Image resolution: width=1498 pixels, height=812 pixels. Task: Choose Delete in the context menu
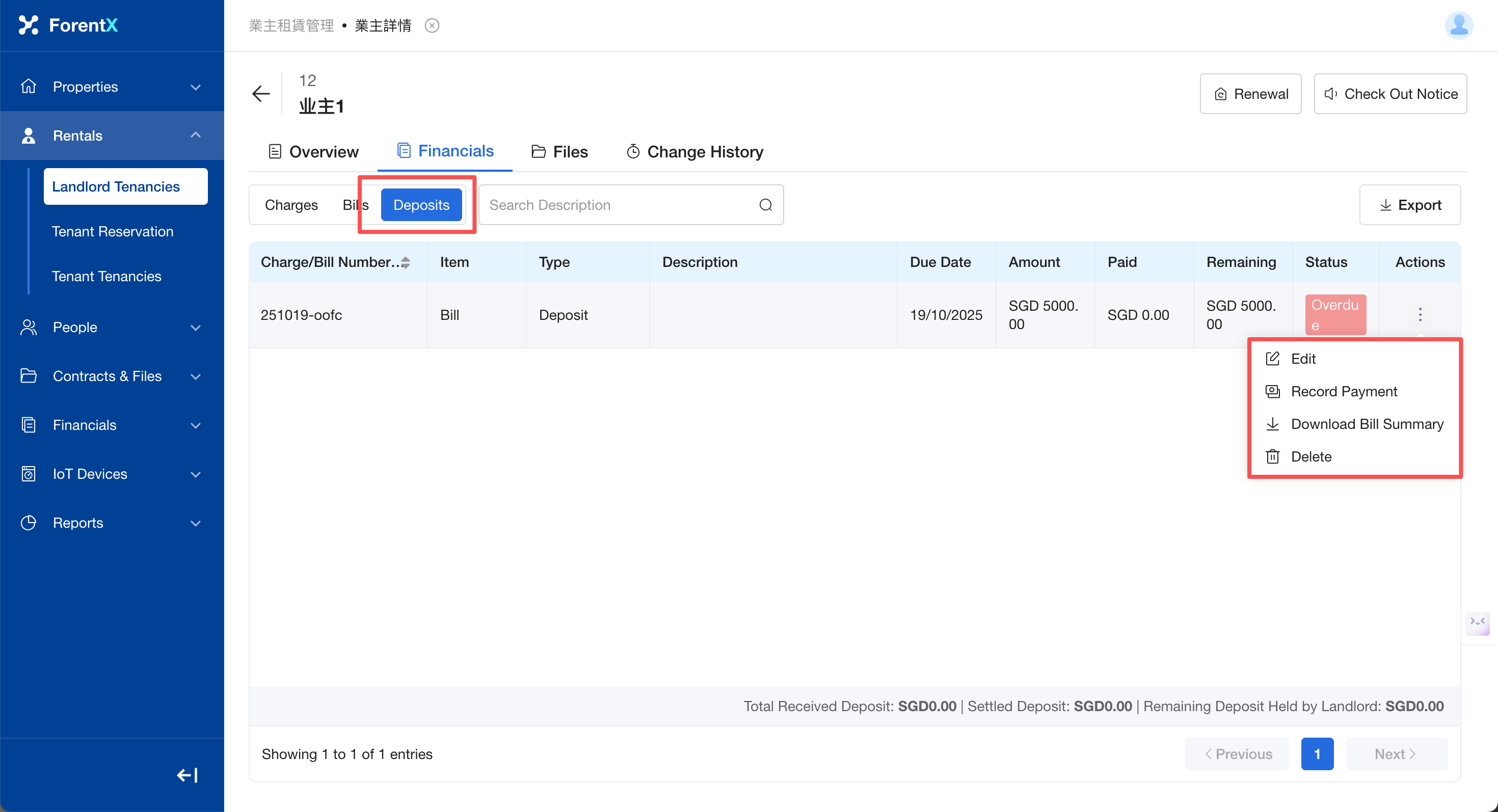tap(1310, 456)
